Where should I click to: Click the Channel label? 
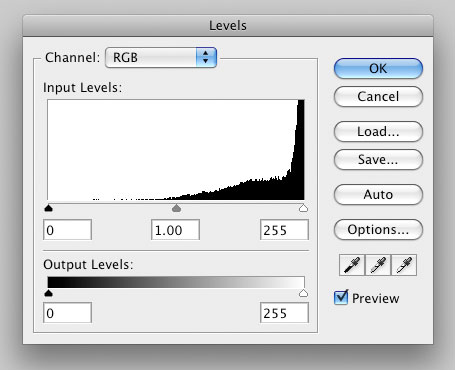72,58
